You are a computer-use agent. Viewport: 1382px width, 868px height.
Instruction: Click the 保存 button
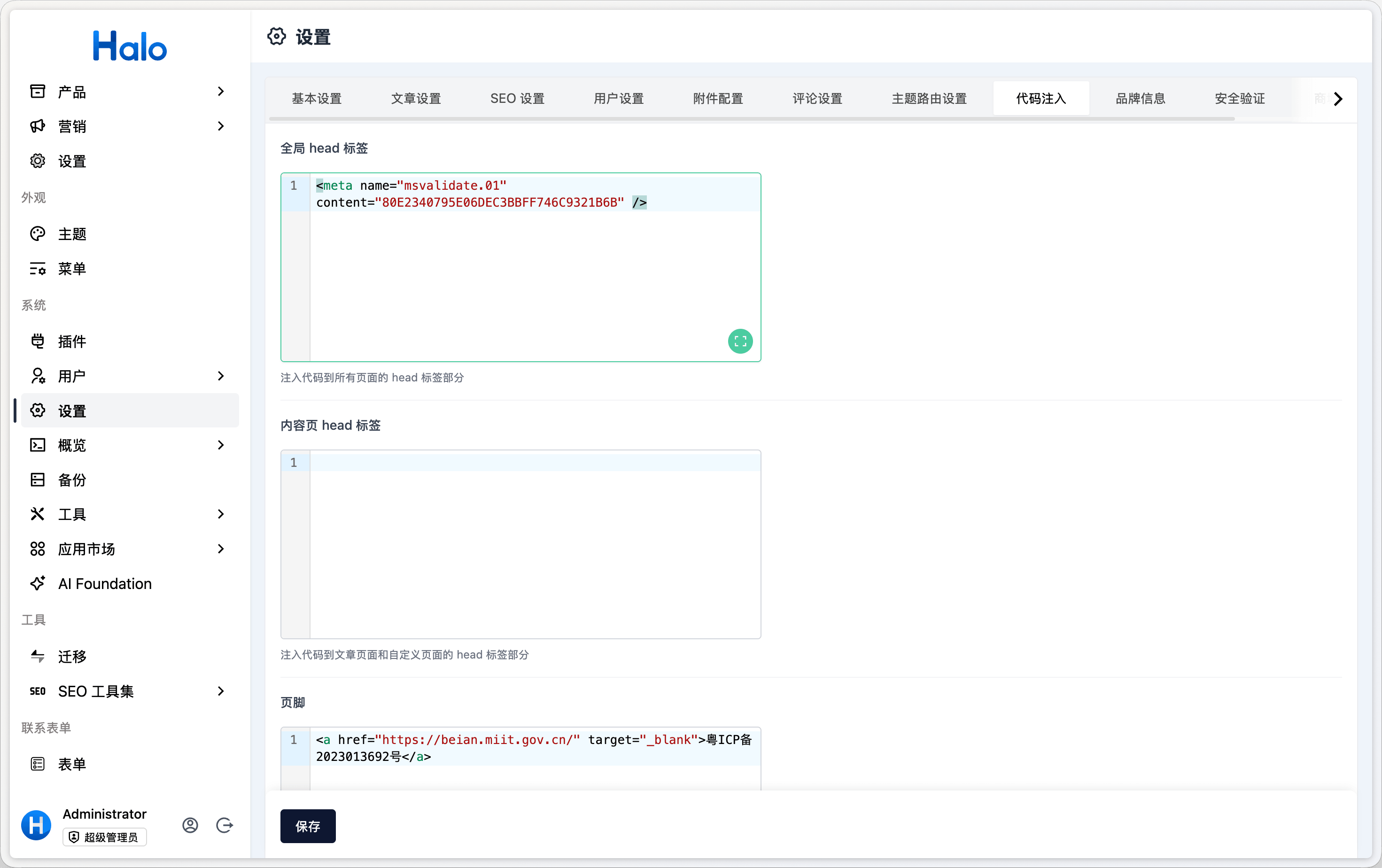click(308, 826)
